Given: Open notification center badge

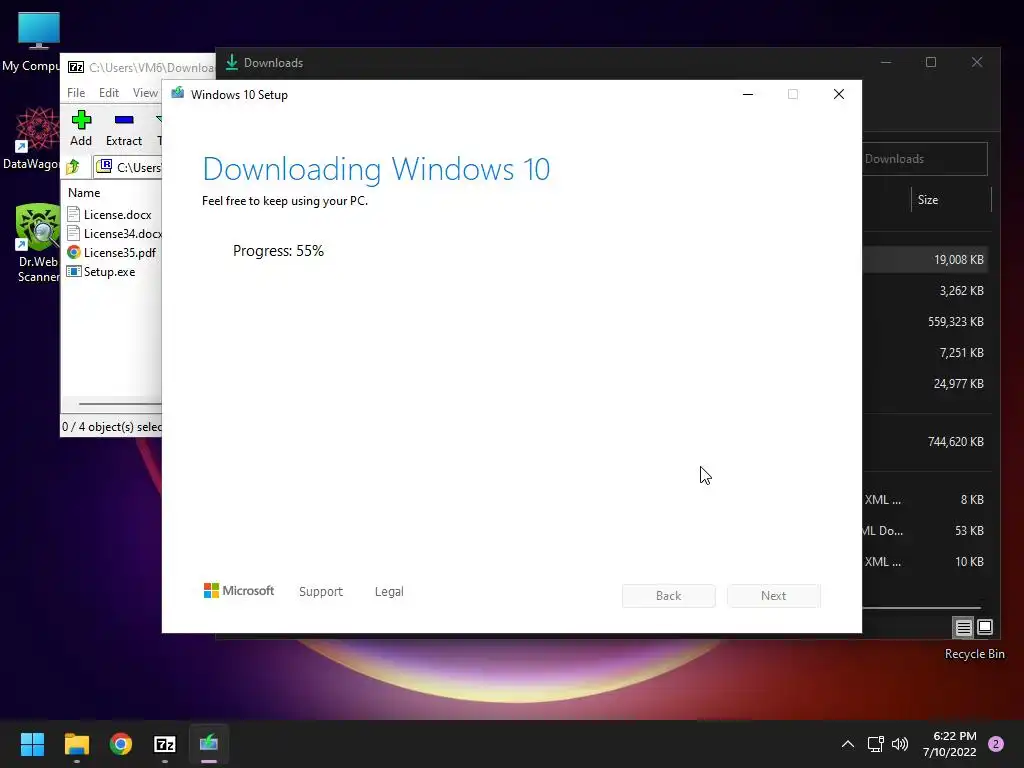Looking at the screenshot, I should [996, 744].
